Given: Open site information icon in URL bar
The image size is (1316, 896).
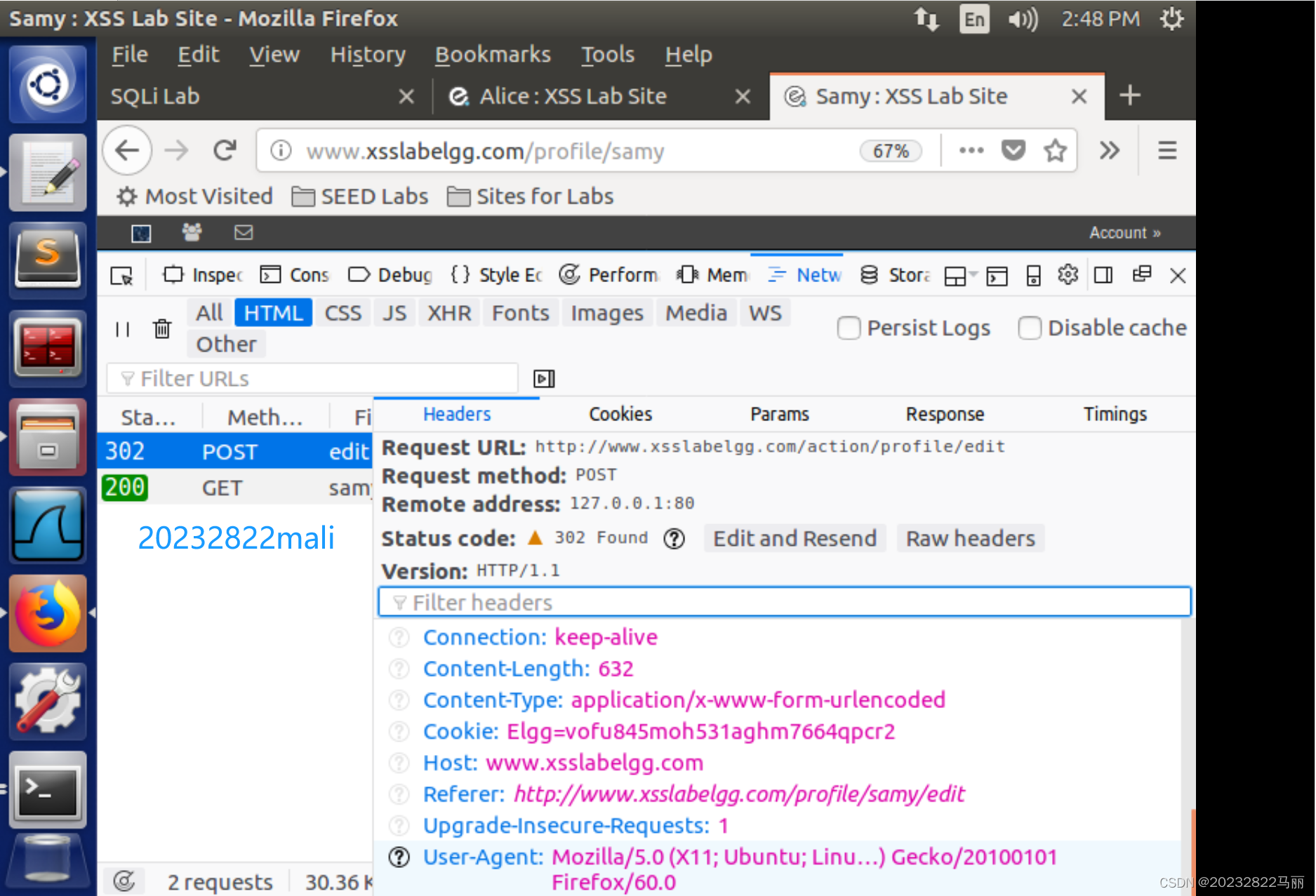Looking at the screenshot, I should pyautogui.click(x=281, y=151).
